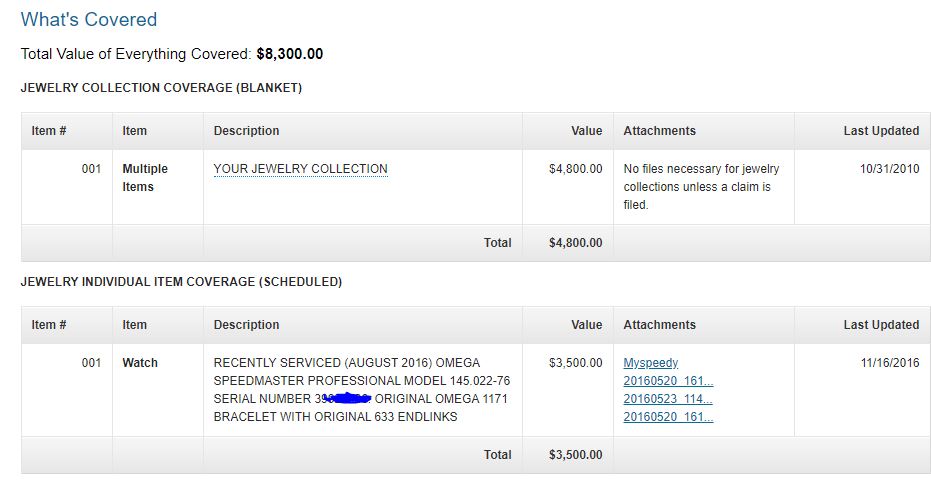Click the Jewelry Individual Item Coverage (Scheduled) heading
Screen dimensions: 931x486
coord(181,282)
